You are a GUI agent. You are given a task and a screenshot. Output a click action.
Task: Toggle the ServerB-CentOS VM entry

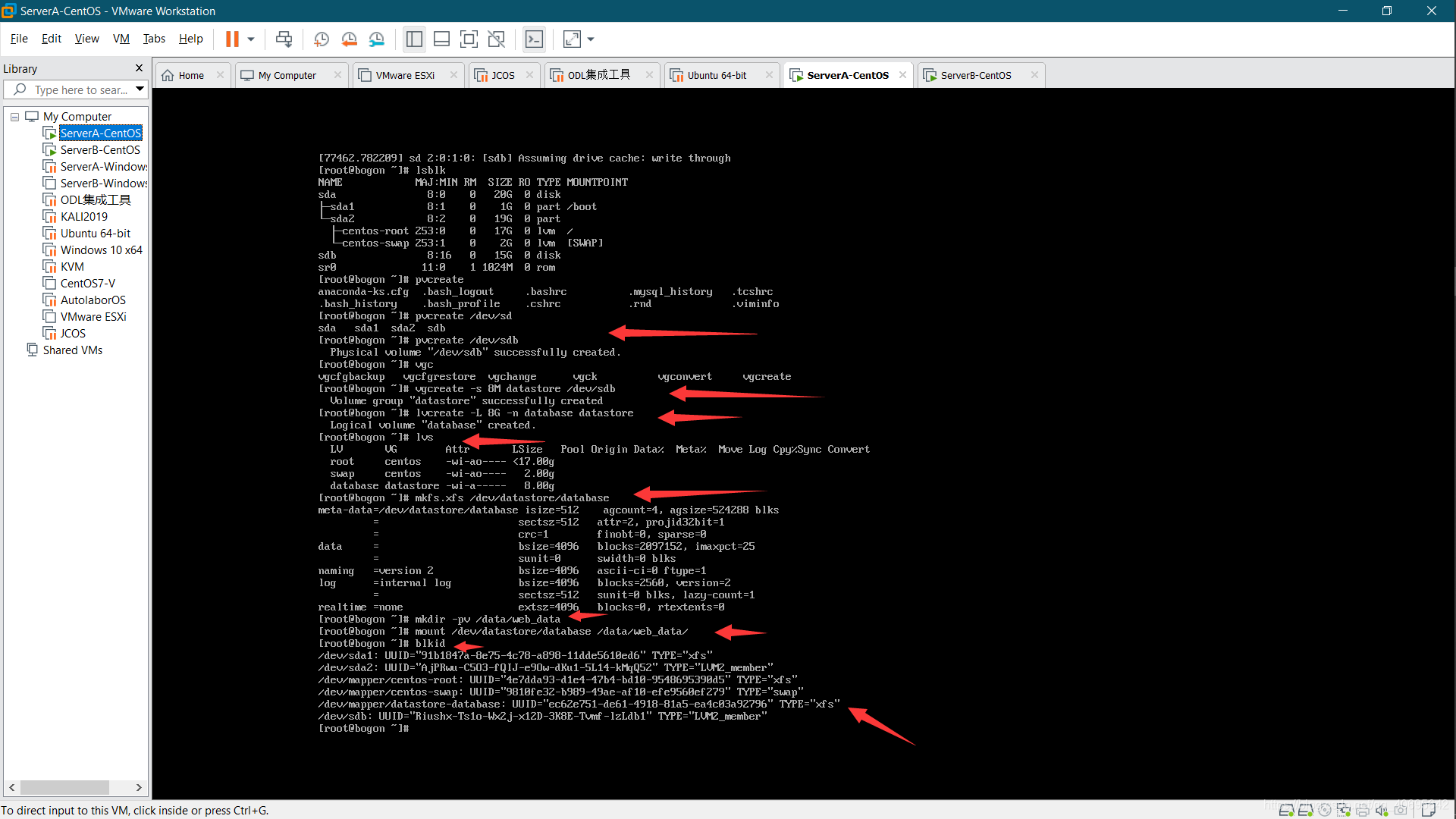coord(100,149)
